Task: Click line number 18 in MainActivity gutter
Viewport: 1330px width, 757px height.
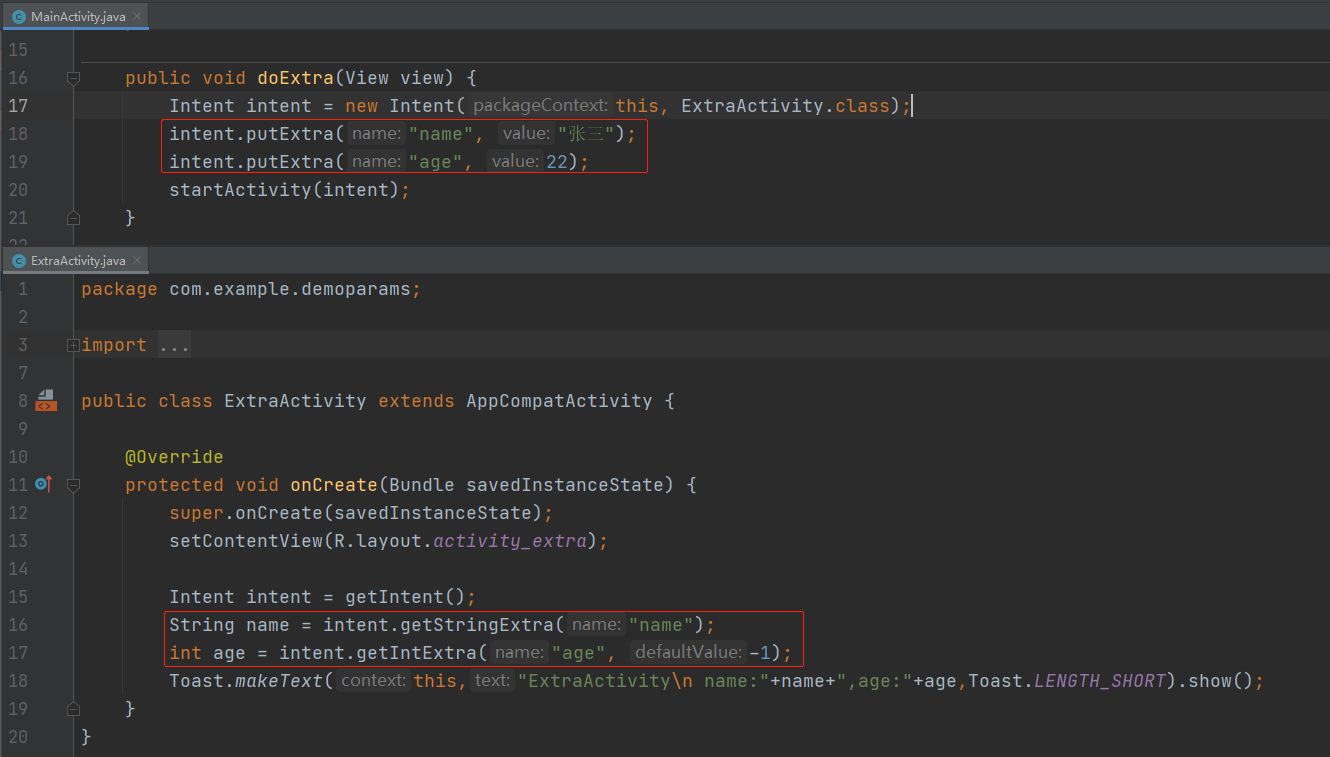Action: click(18, 134)
